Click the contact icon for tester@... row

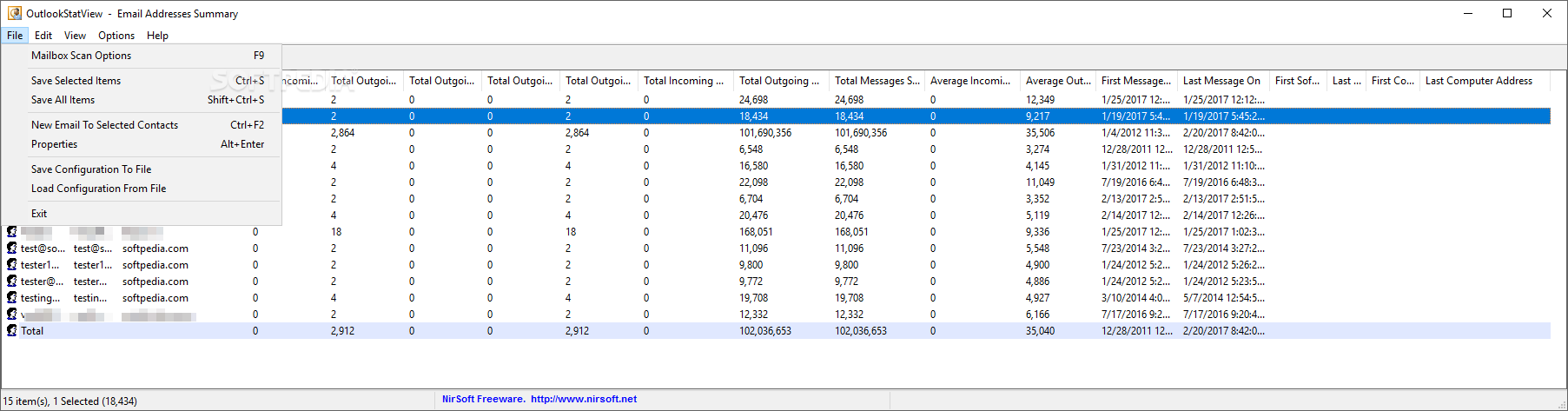pos(11,282)
